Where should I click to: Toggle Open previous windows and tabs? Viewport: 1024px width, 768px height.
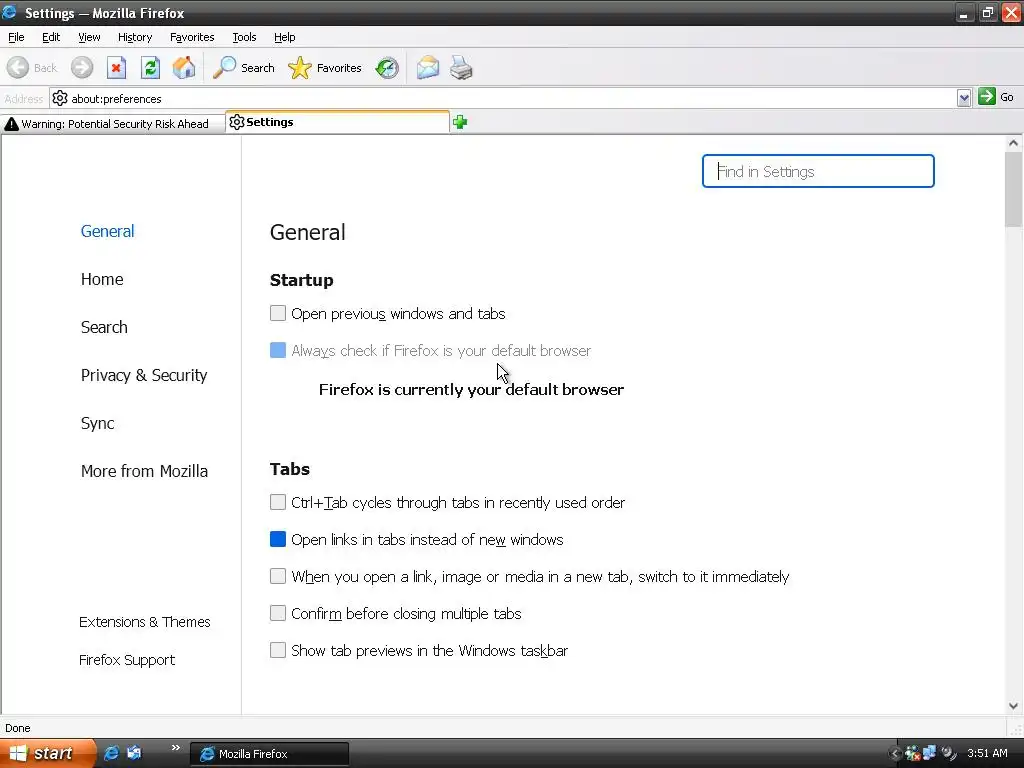click(x=278, y=313)
